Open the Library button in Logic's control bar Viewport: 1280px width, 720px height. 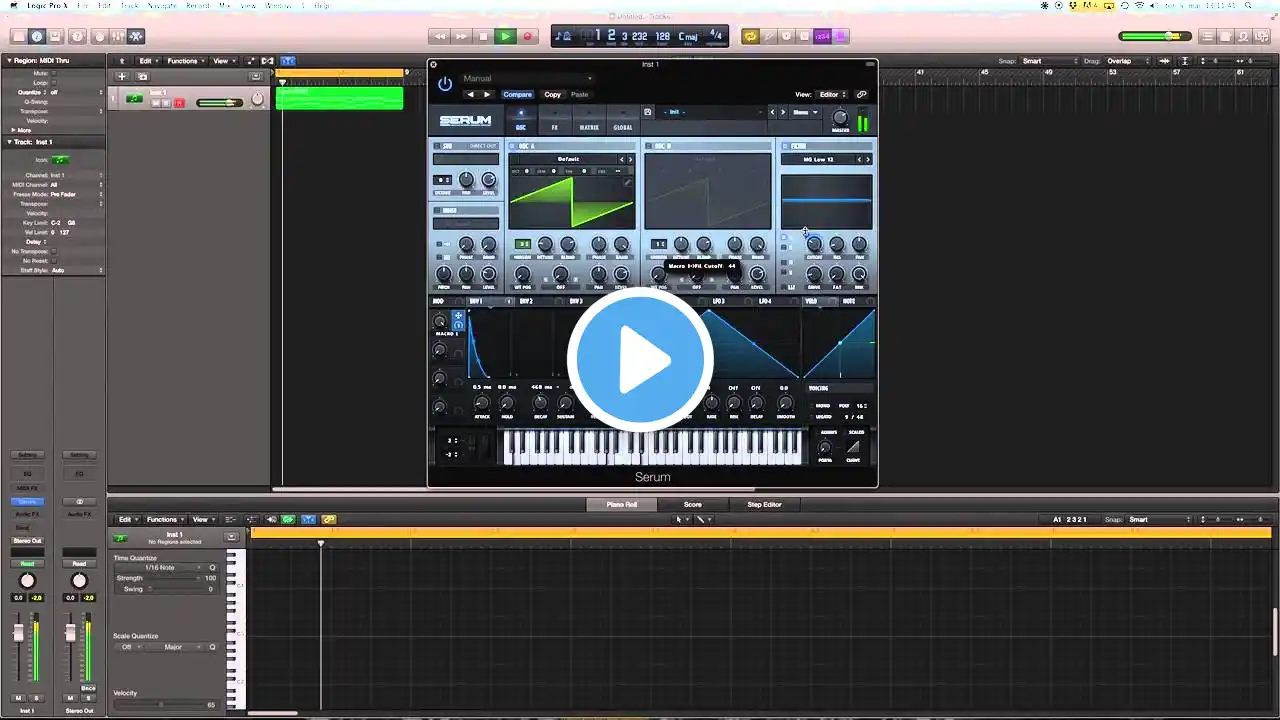click(18, 37)
